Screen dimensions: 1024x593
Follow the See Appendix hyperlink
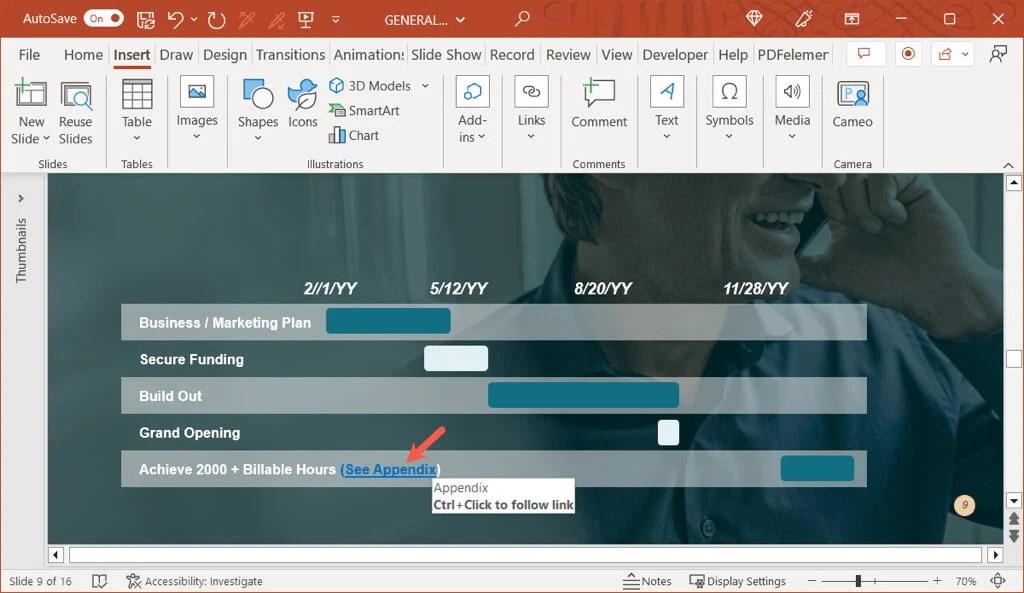click(388, 468)
